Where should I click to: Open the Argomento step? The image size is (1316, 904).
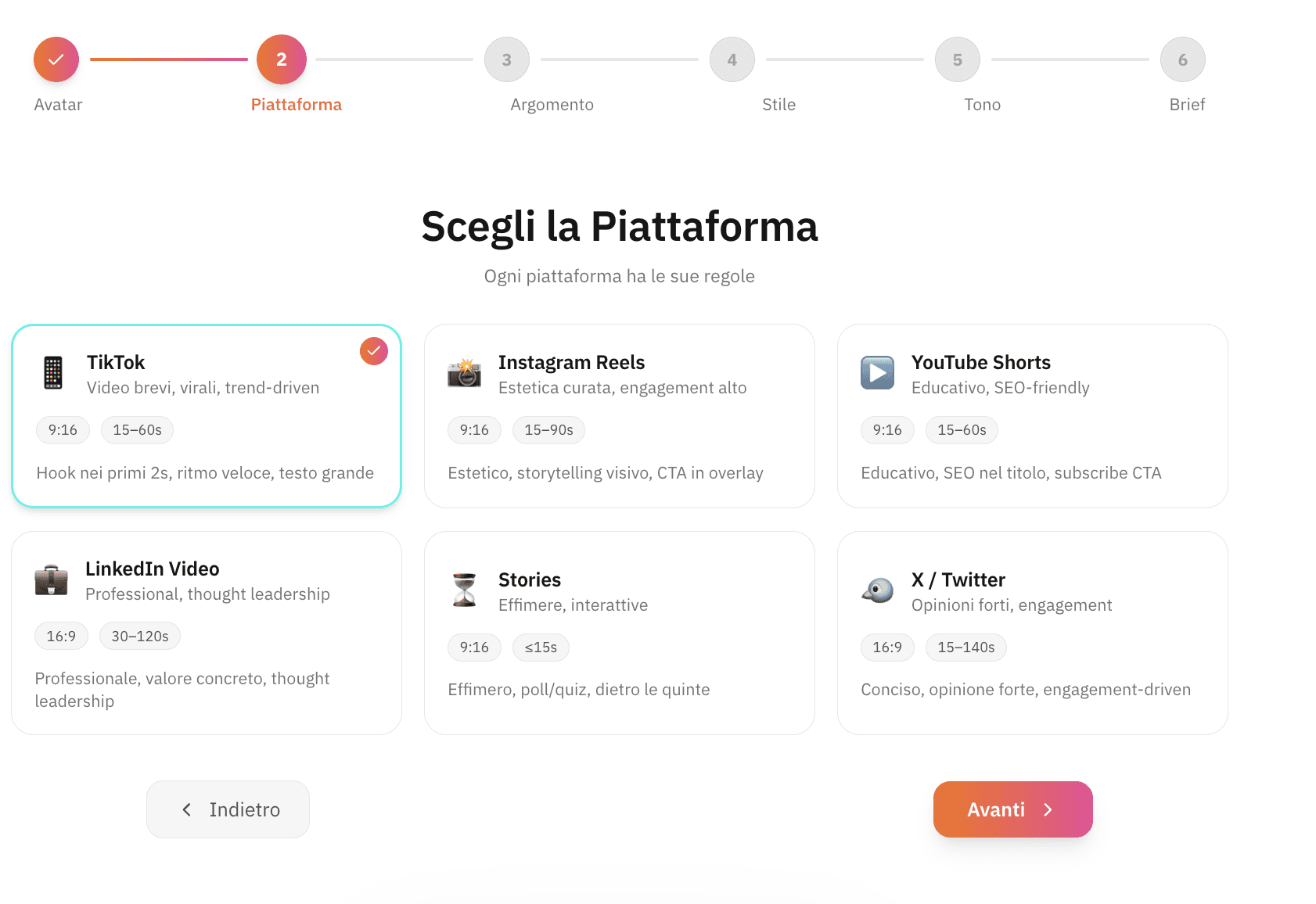click(506, 59)
